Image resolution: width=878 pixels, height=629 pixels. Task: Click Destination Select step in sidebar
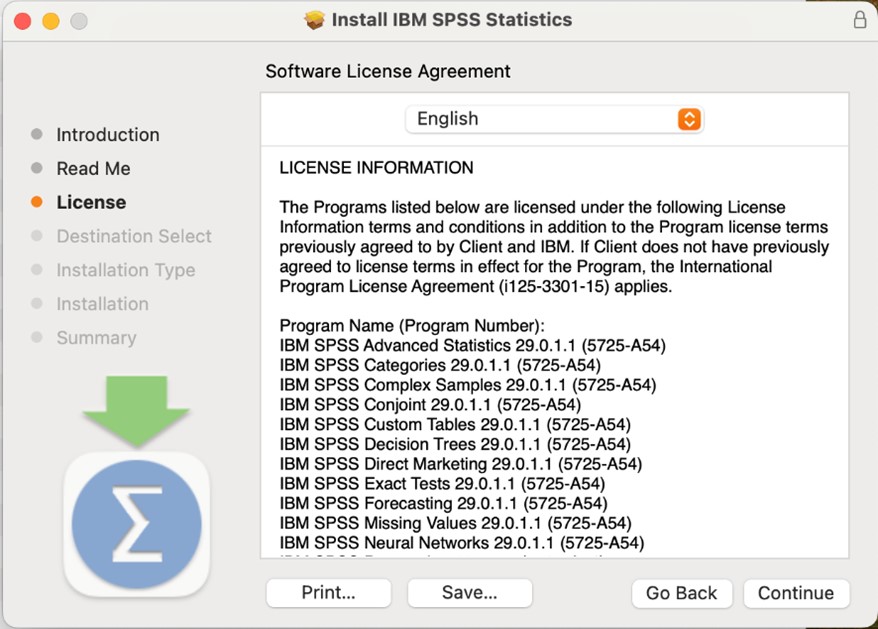pyautogui.click(x=134, y=236)
